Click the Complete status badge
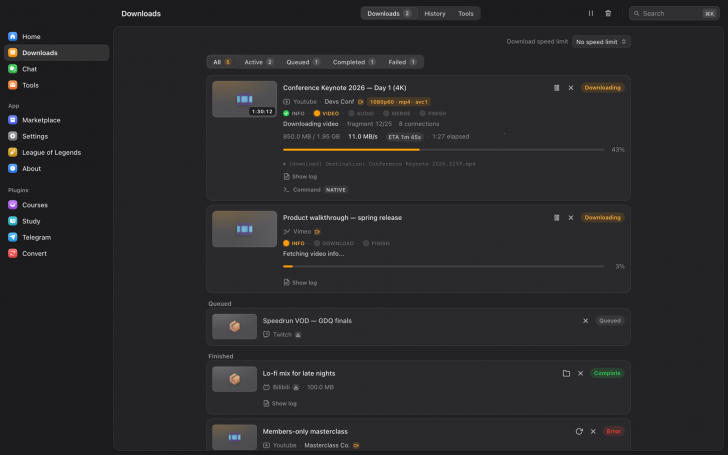 (607, 373)
